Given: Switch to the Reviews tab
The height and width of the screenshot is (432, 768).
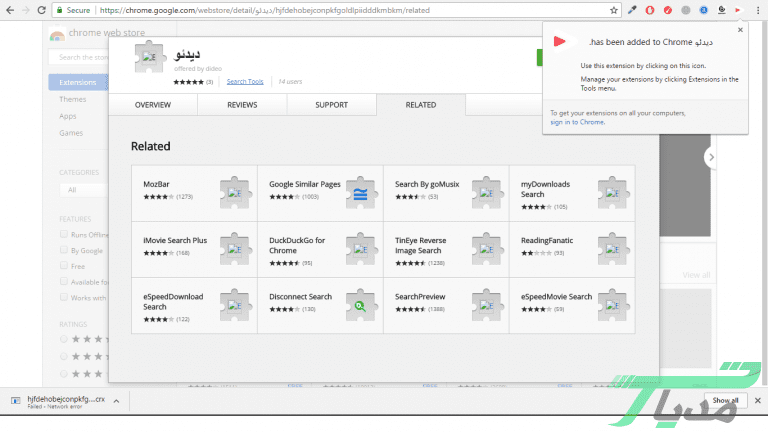Looking at the screenshot, I should coord(242,104).
